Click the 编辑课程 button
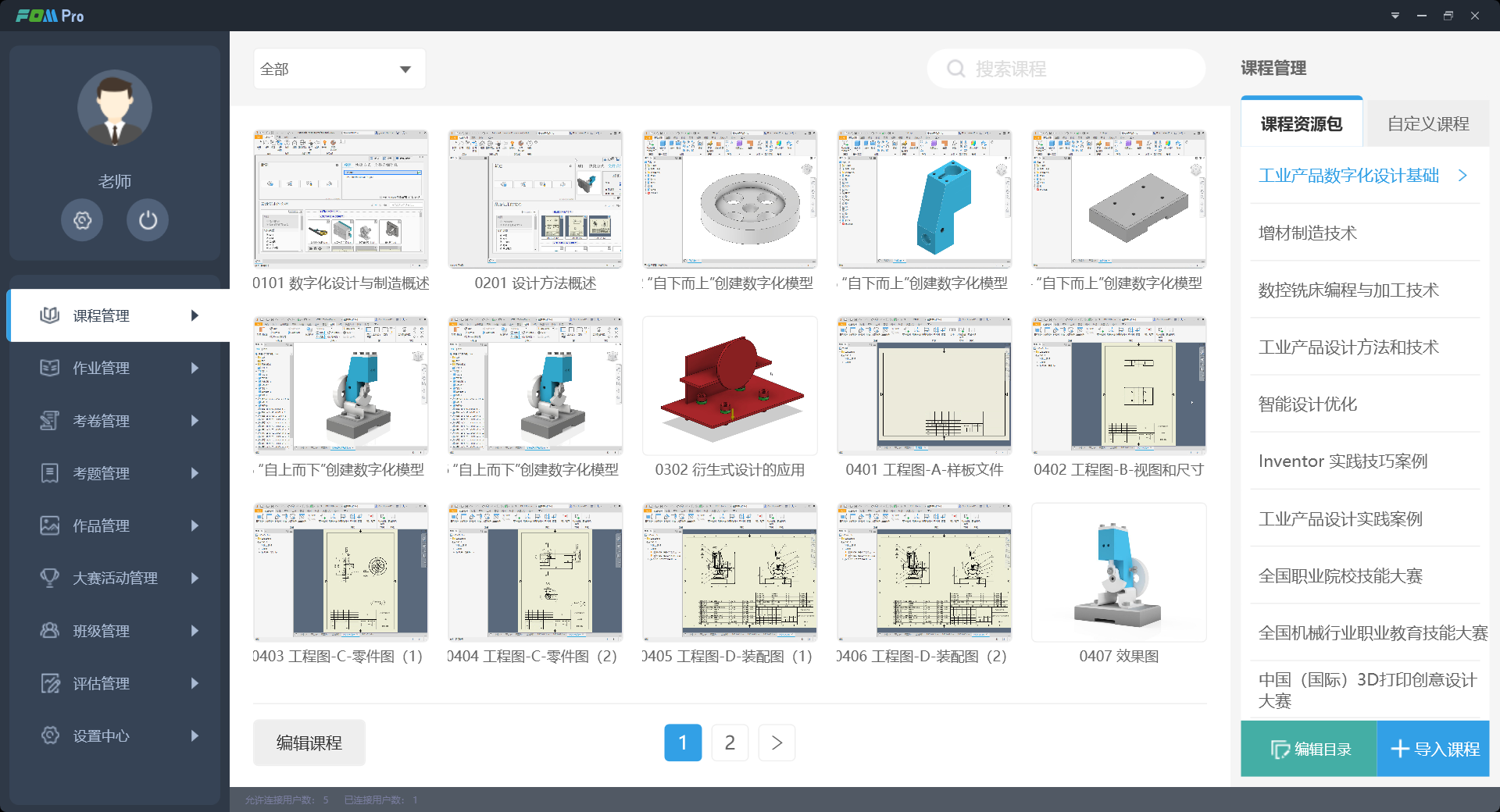 point(309,743)
